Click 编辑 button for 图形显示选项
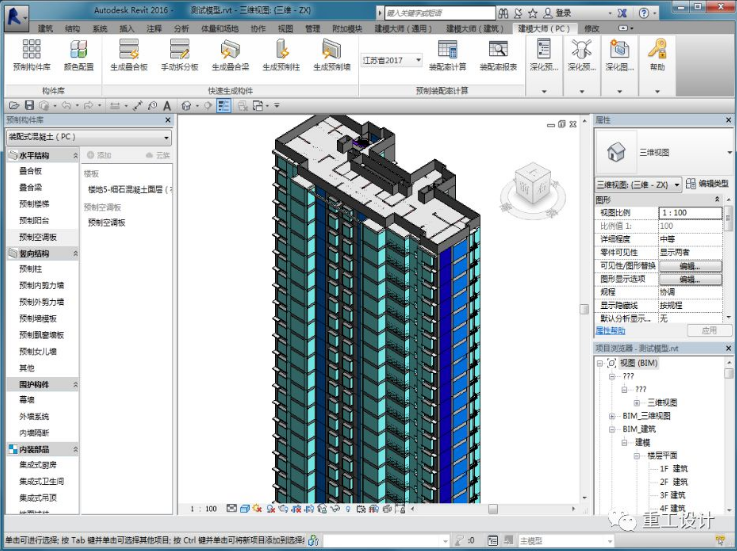 point(690,279)
